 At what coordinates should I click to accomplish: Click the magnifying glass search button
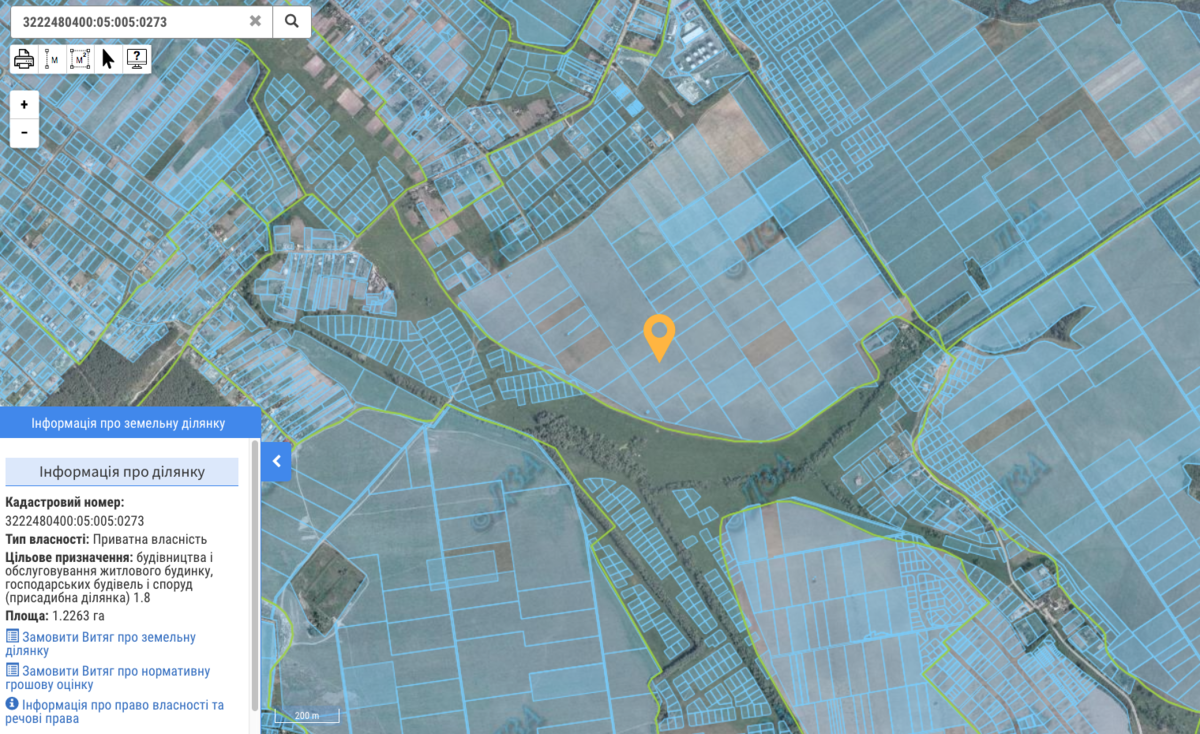click(x=291, y=21)
